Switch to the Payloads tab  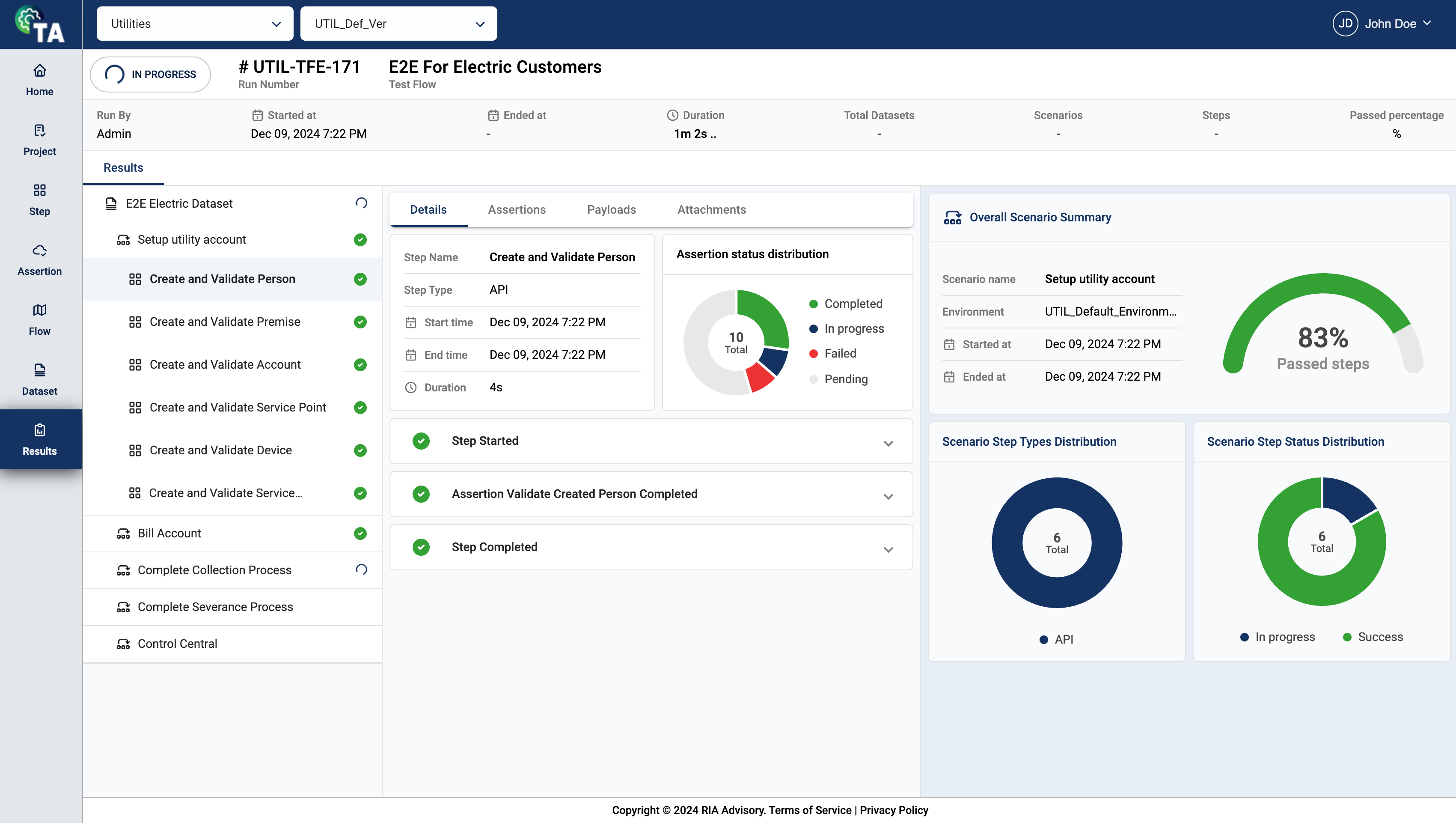click(x=611, y=210)
